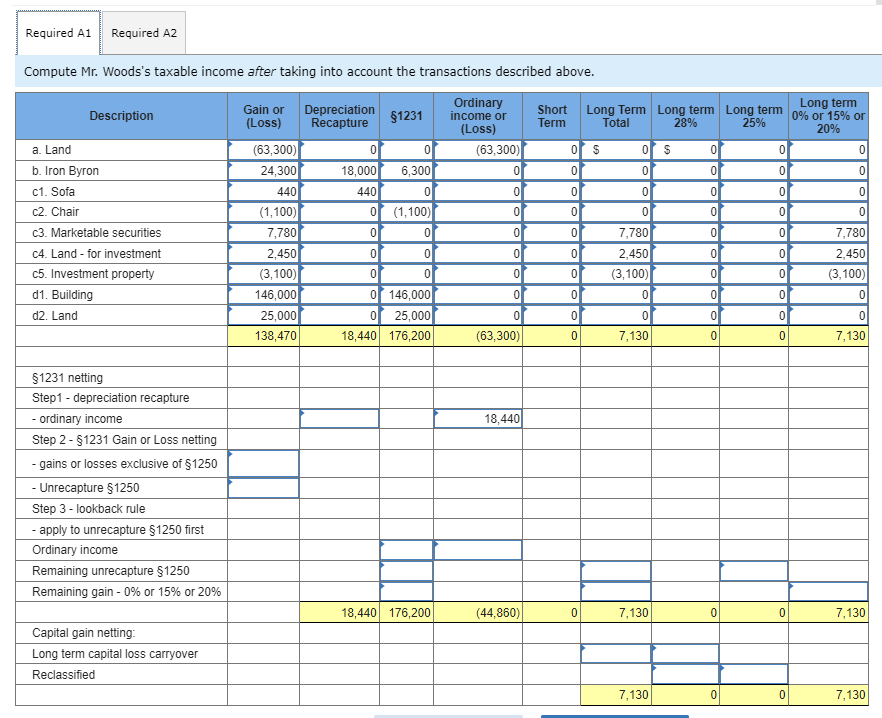Select Long term capital loss carryover 28% input
The image size is (882, 718).
(x=685, y=653)
